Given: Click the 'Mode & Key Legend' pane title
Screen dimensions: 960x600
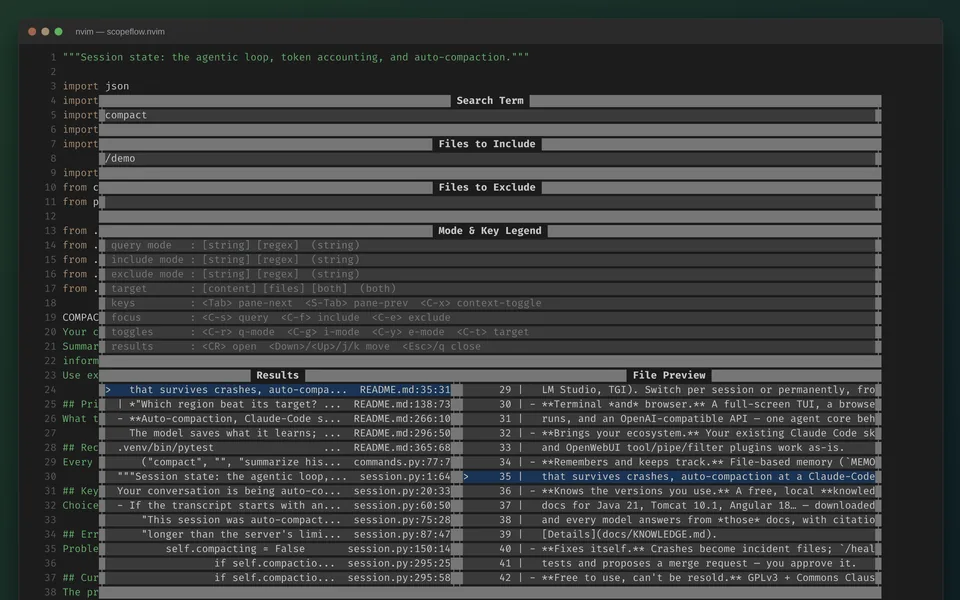Looking at the screenshot, I should [490, 231].
